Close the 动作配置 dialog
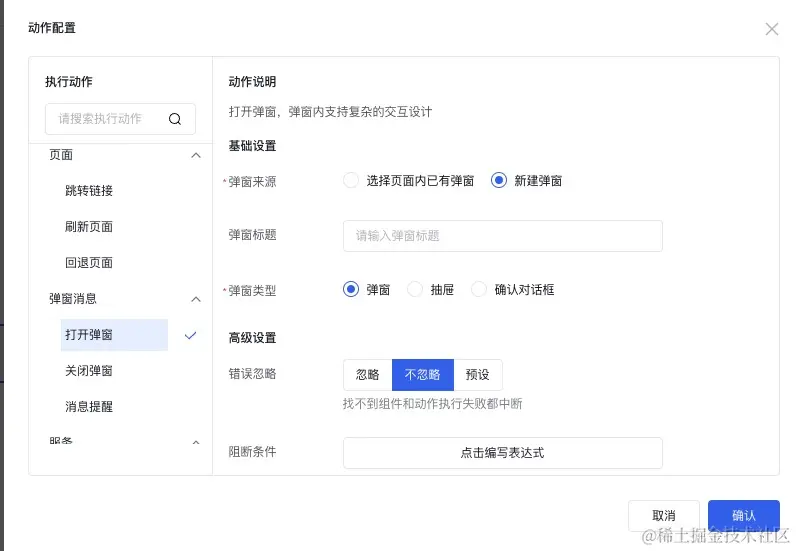The width and height of the screenshot is (796, 551). coord(772,29)
